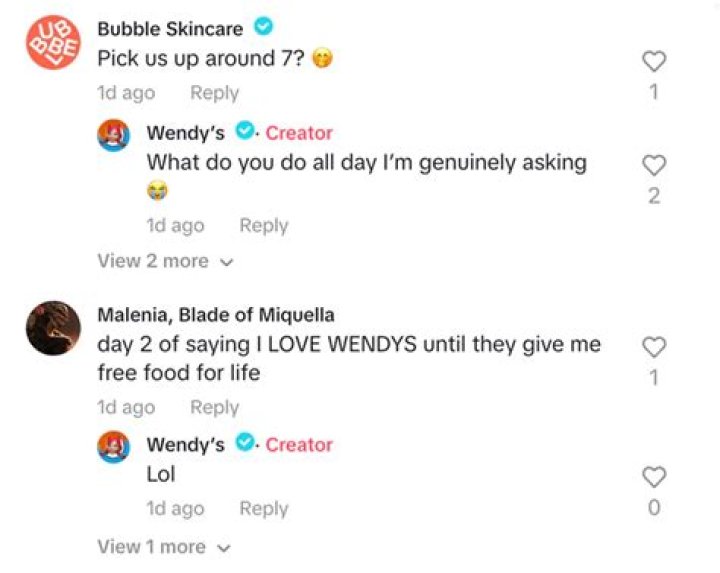Expand "View 2 more" replies
Screen dimensions: 720x573
(x=164, y=261)
